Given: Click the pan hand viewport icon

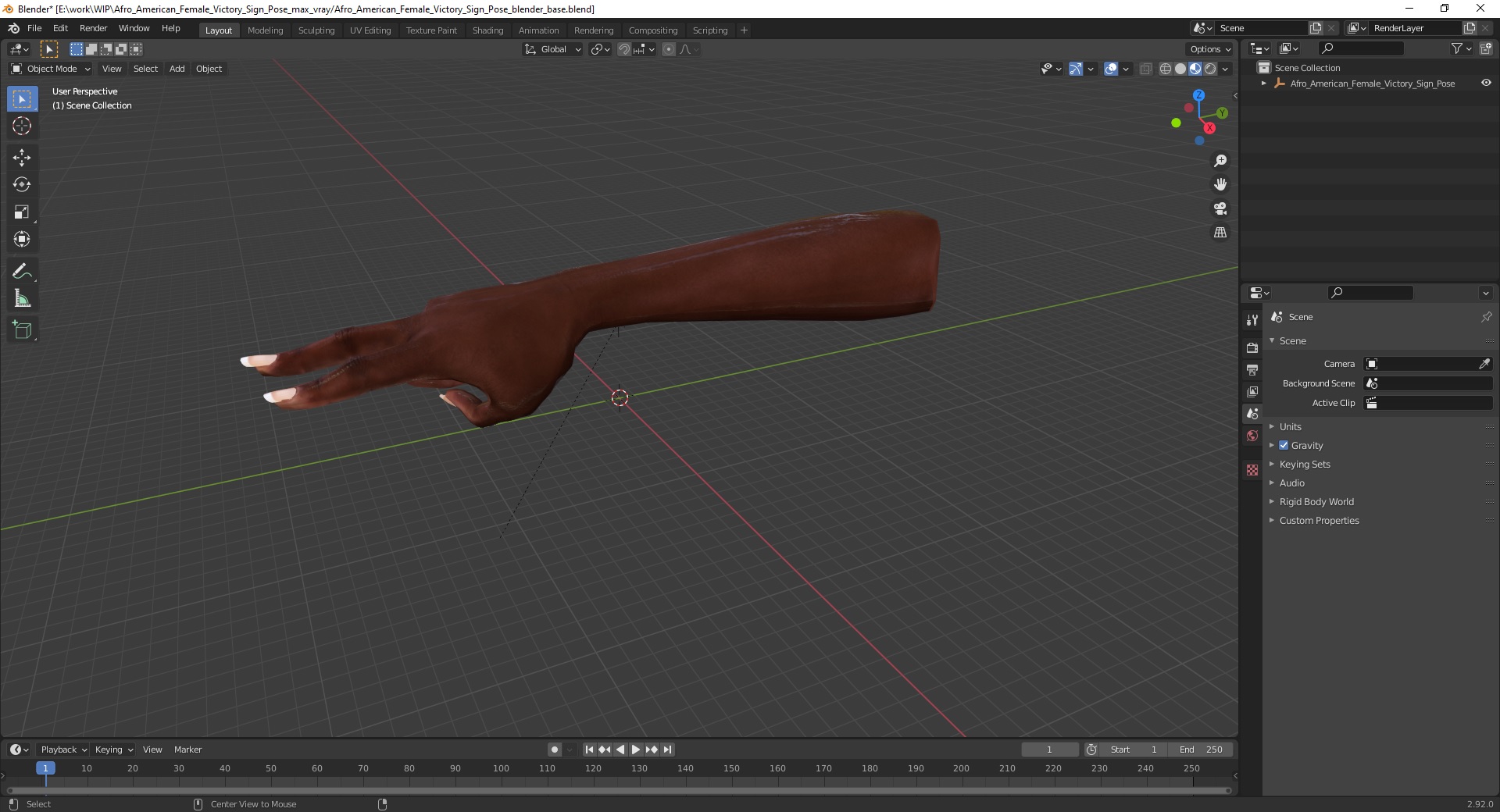Looking at the screenshot, I should coord(1220,185).
